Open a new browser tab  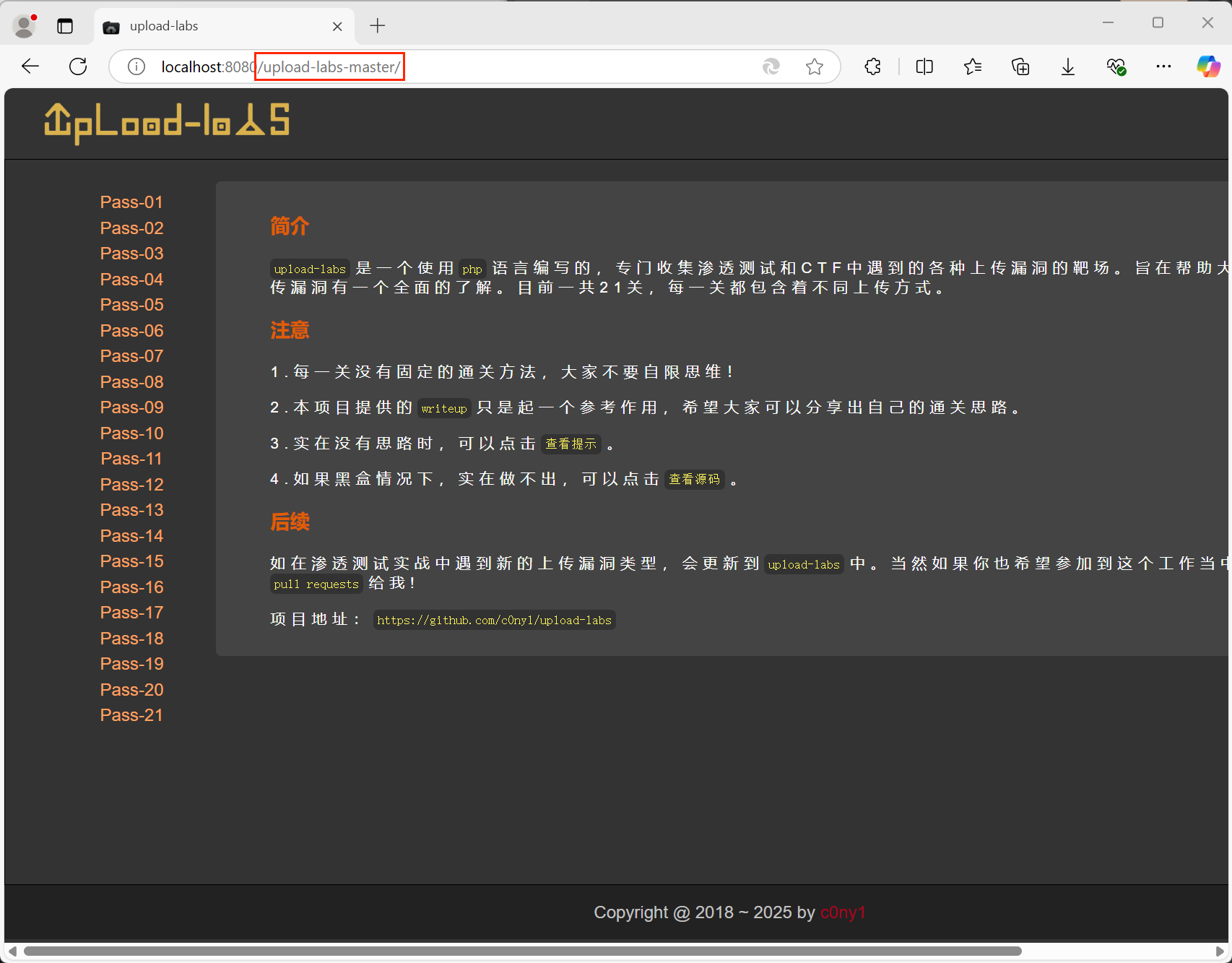pyautogui.click(x=377, y=26)
